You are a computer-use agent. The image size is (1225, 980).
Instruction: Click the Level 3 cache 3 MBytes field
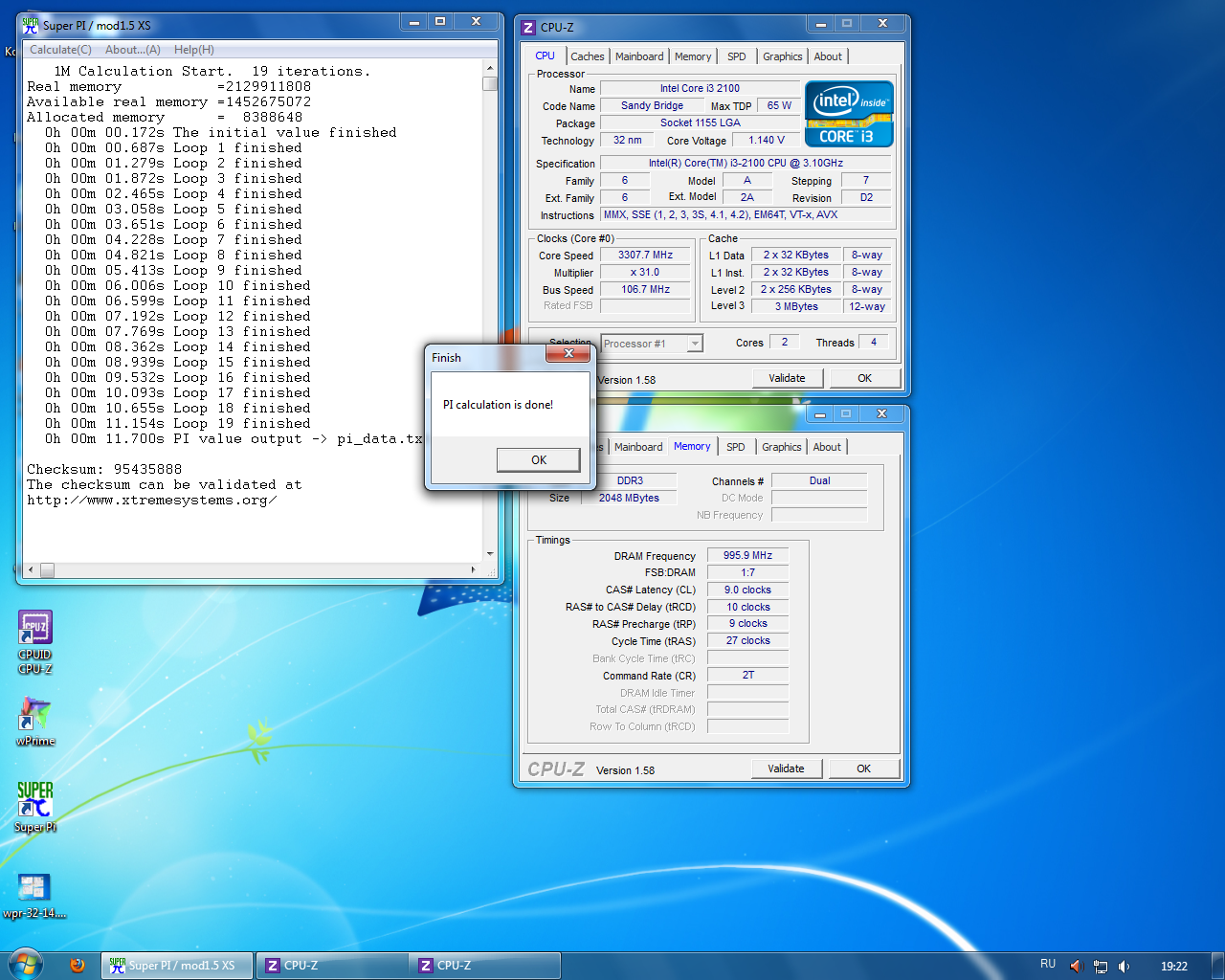pyautogui.click(x=796, y=306)
